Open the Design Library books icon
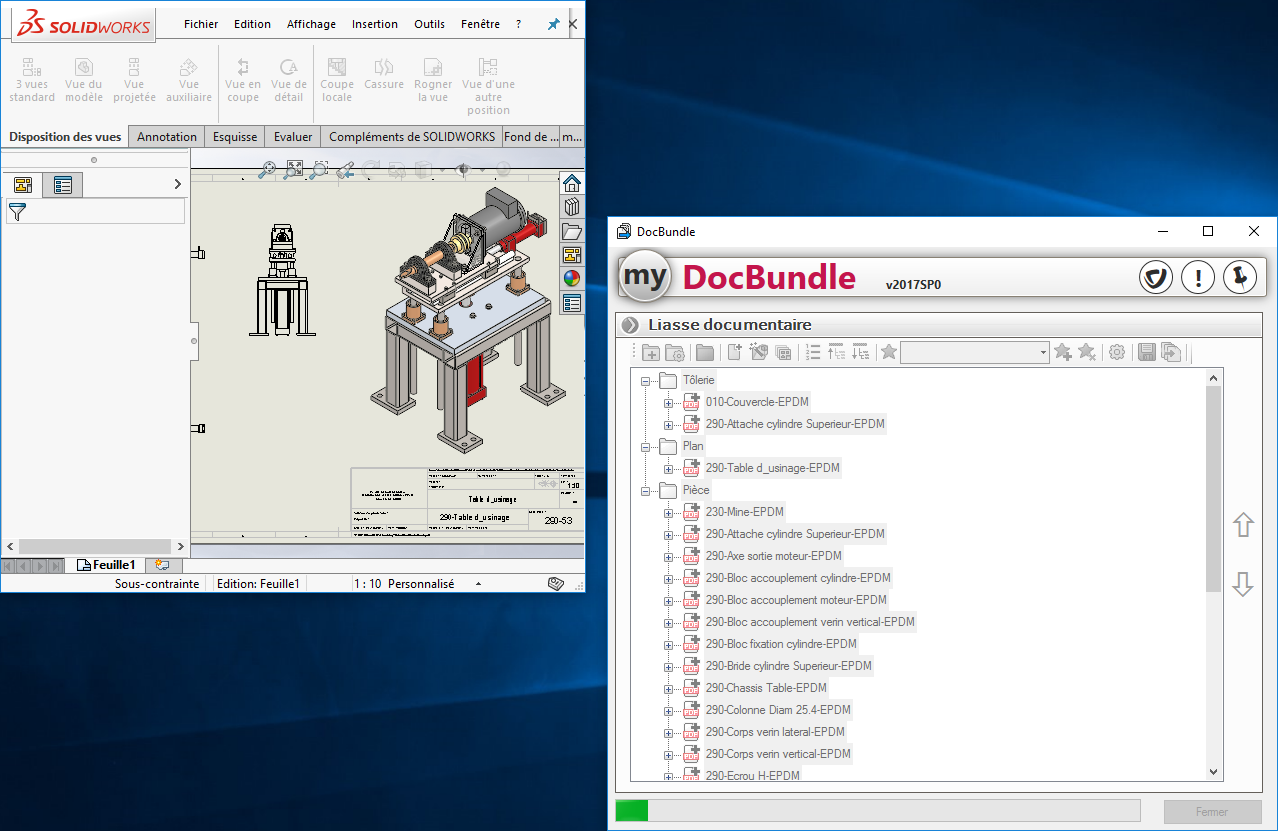The image size is (1278, 831). point(572,207)
